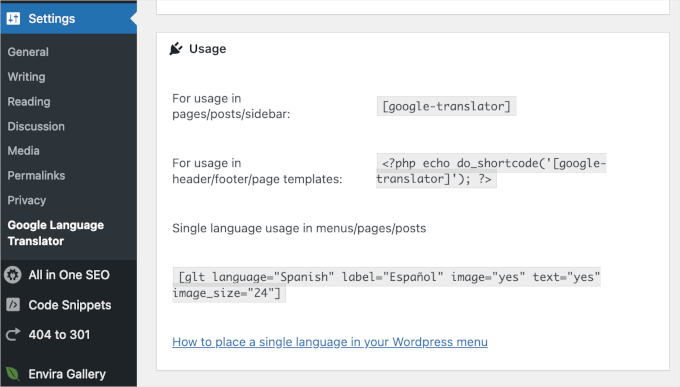Open Privacy settings

(27, 200)
